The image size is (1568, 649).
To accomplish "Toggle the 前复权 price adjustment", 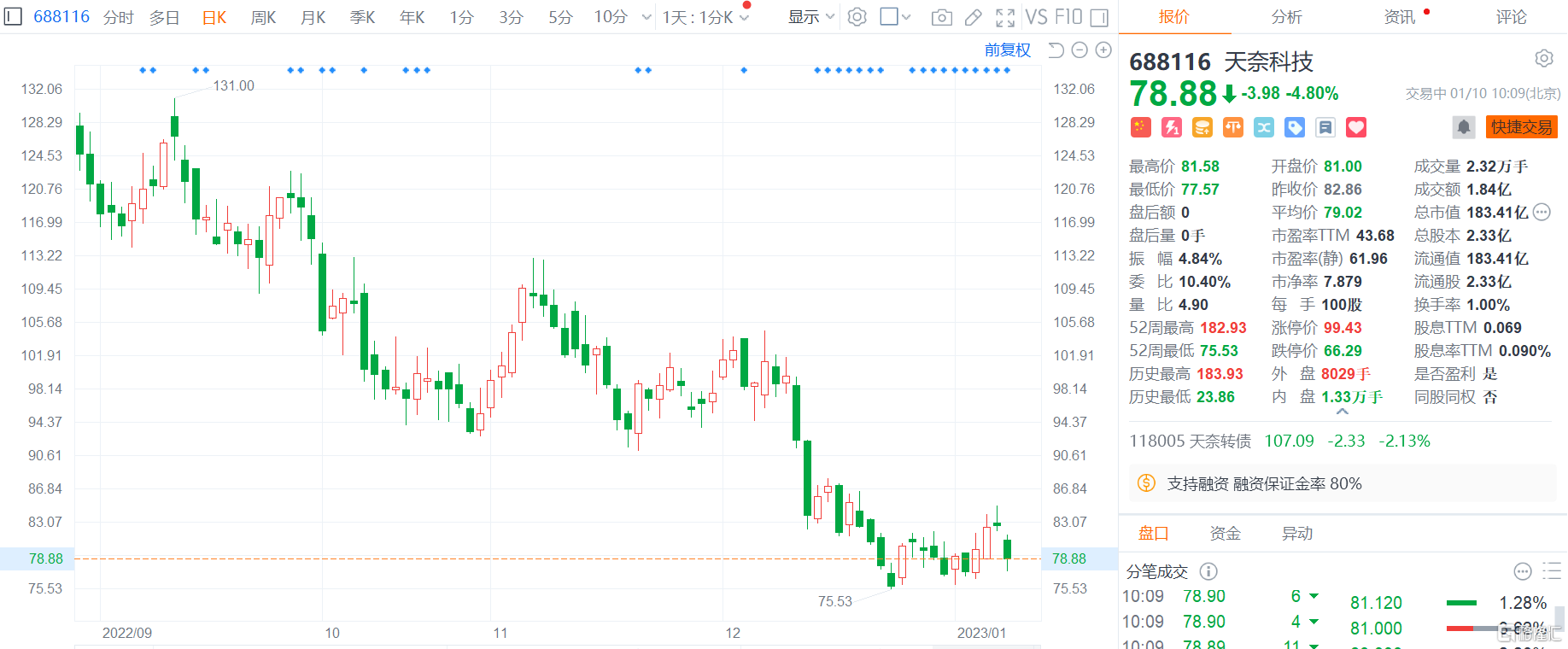I will [x=1008, y=50].
